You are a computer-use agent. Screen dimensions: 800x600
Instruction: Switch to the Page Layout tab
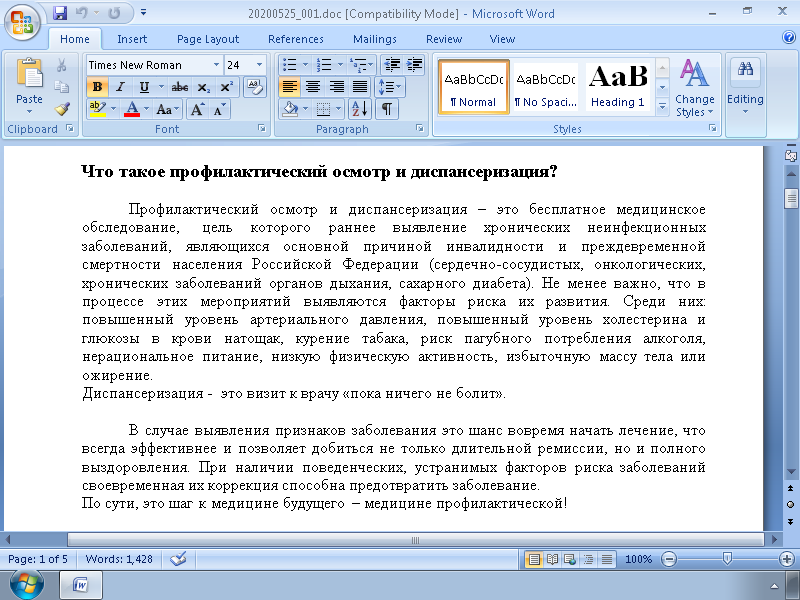208,39
